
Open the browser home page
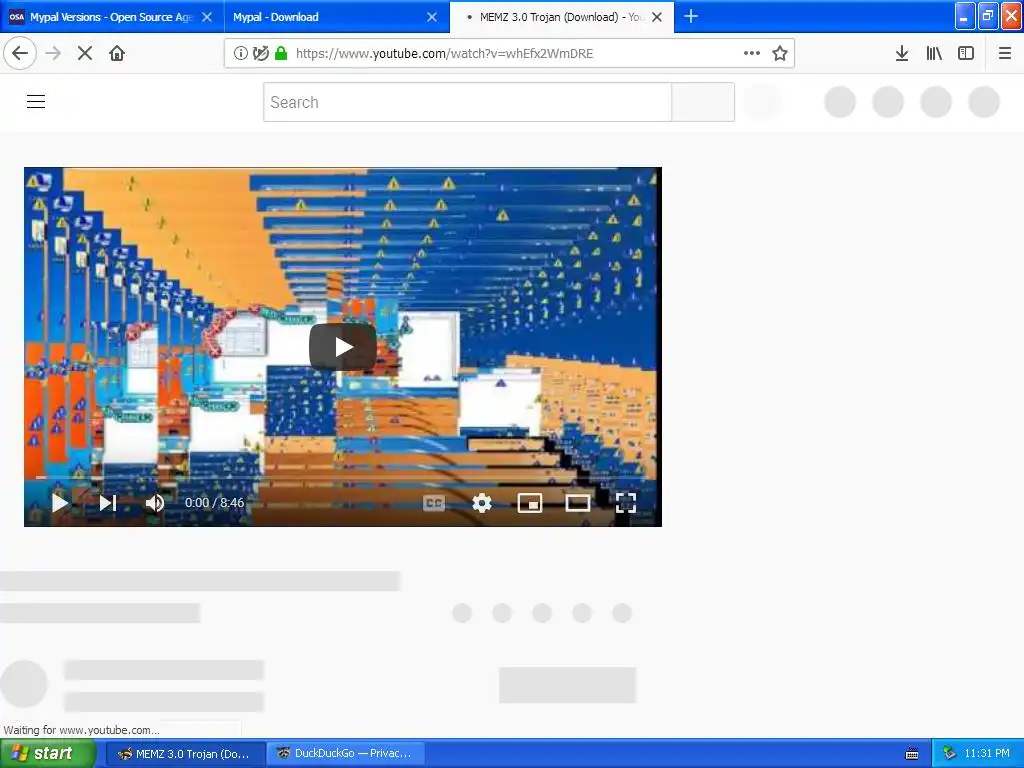click(117, 53)
